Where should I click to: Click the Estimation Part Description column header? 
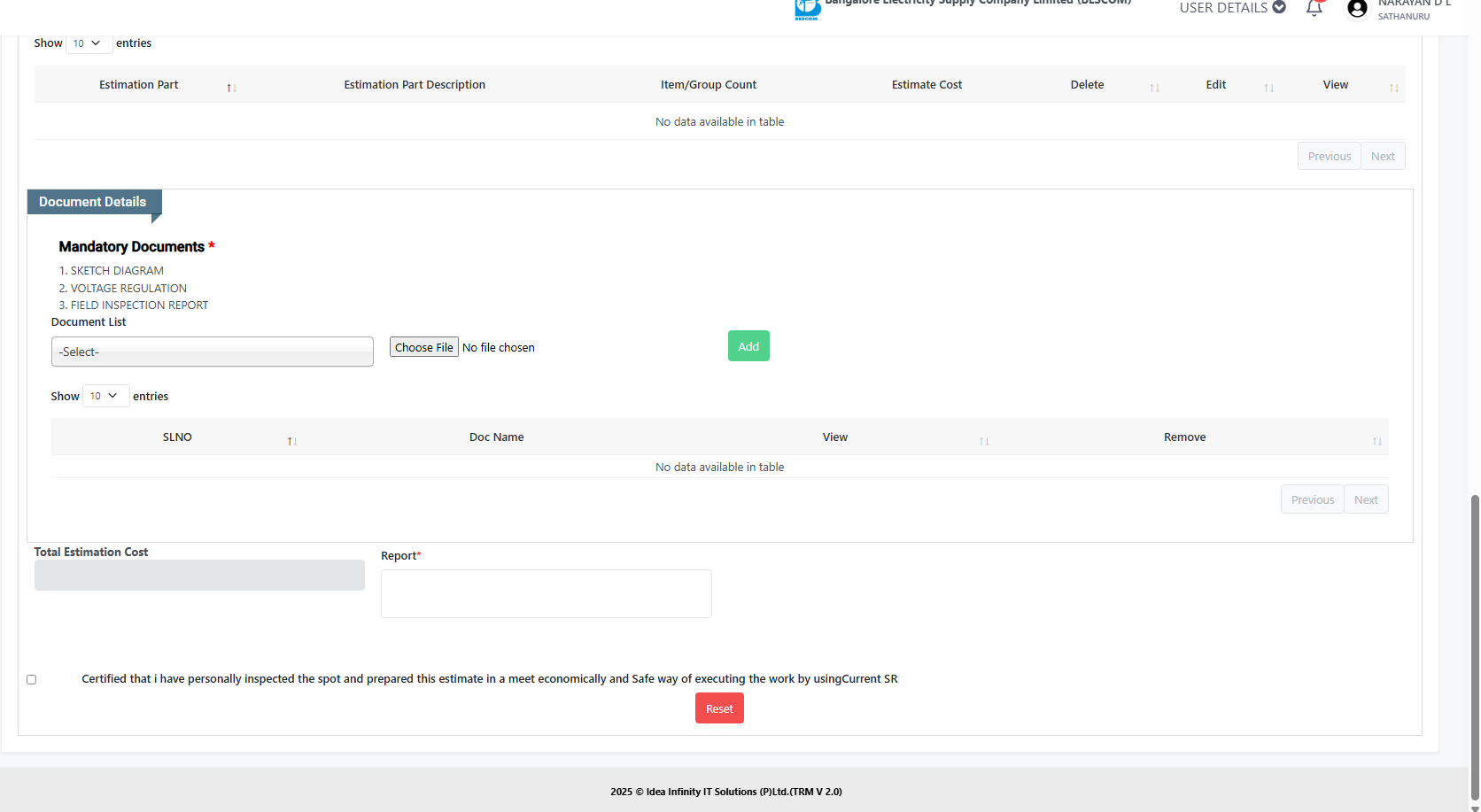pos(415,85)
